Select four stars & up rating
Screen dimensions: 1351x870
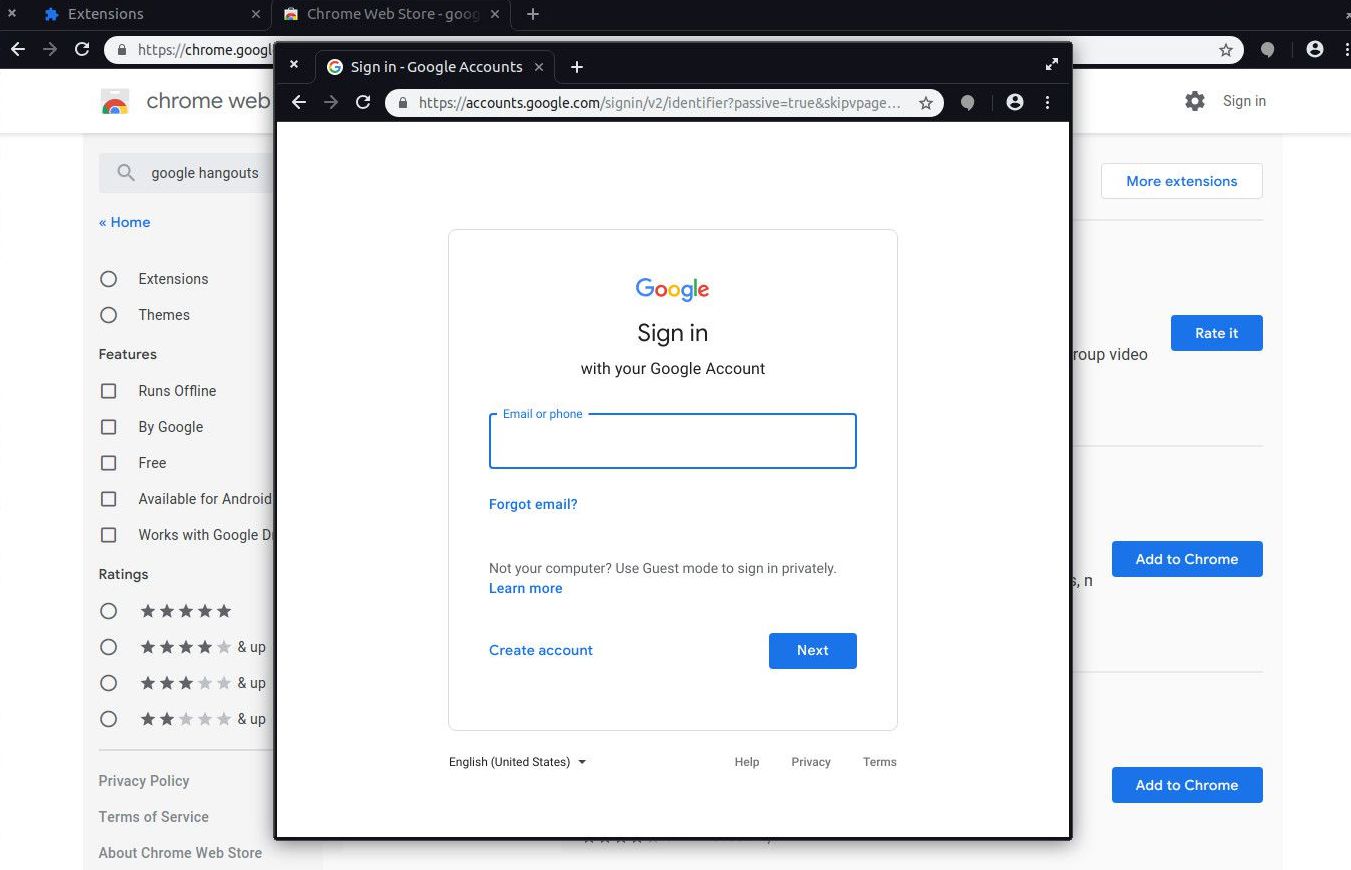108,647
